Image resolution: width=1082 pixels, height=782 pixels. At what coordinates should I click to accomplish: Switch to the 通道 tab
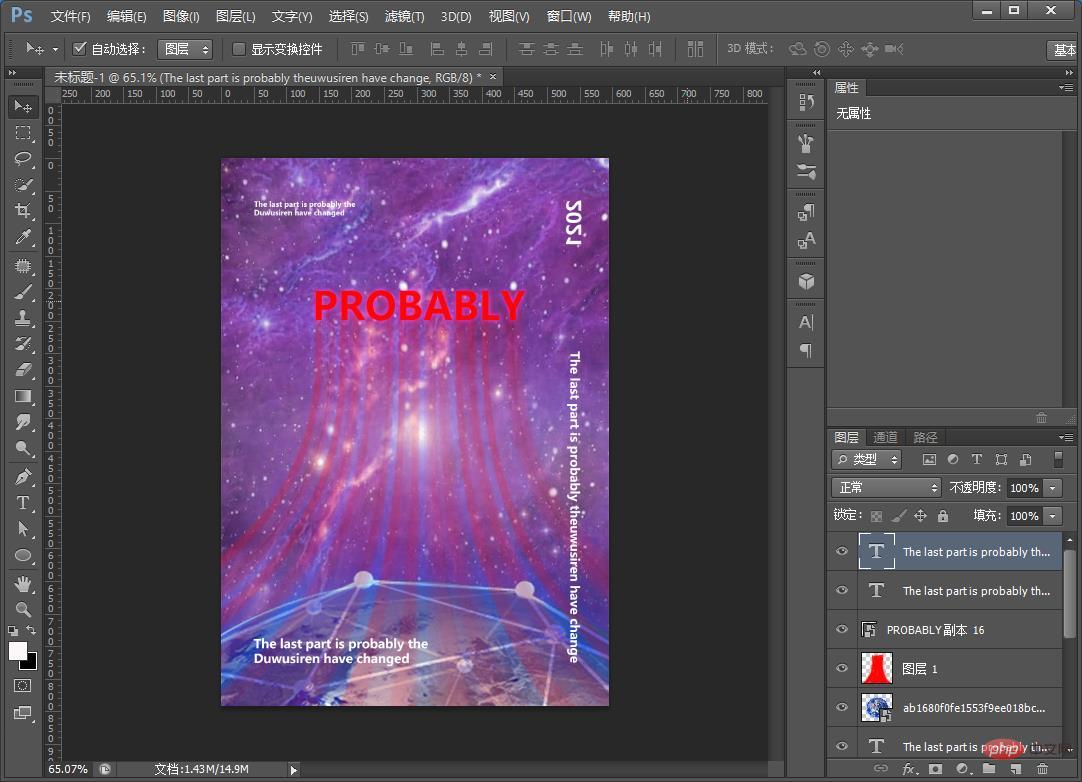(885, 437)
